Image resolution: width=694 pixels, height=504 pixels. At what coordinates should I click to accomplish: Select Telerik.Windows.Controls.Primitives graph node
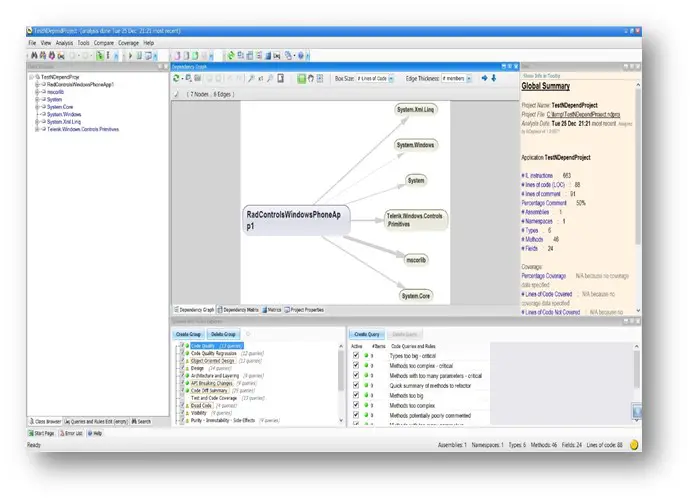[415, 220]
